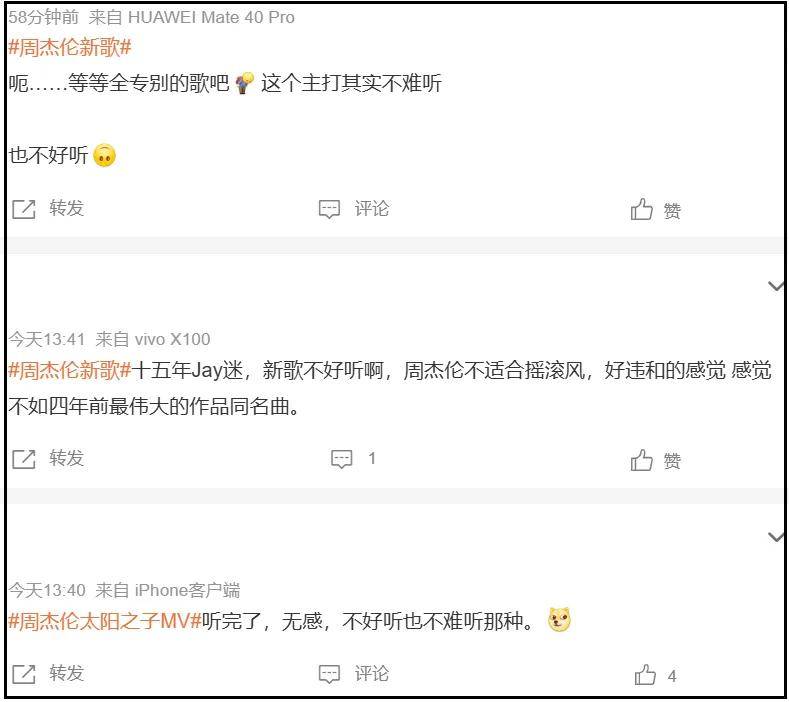Click 转发 label on first post

(x=67, y=208)
